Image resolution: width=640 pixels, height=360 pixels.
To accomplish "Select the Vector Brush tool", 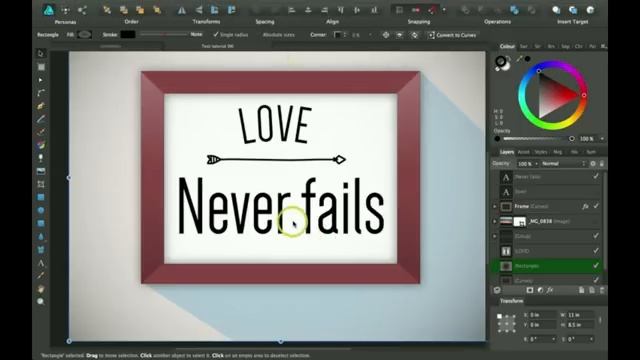I will pos(40,132).
